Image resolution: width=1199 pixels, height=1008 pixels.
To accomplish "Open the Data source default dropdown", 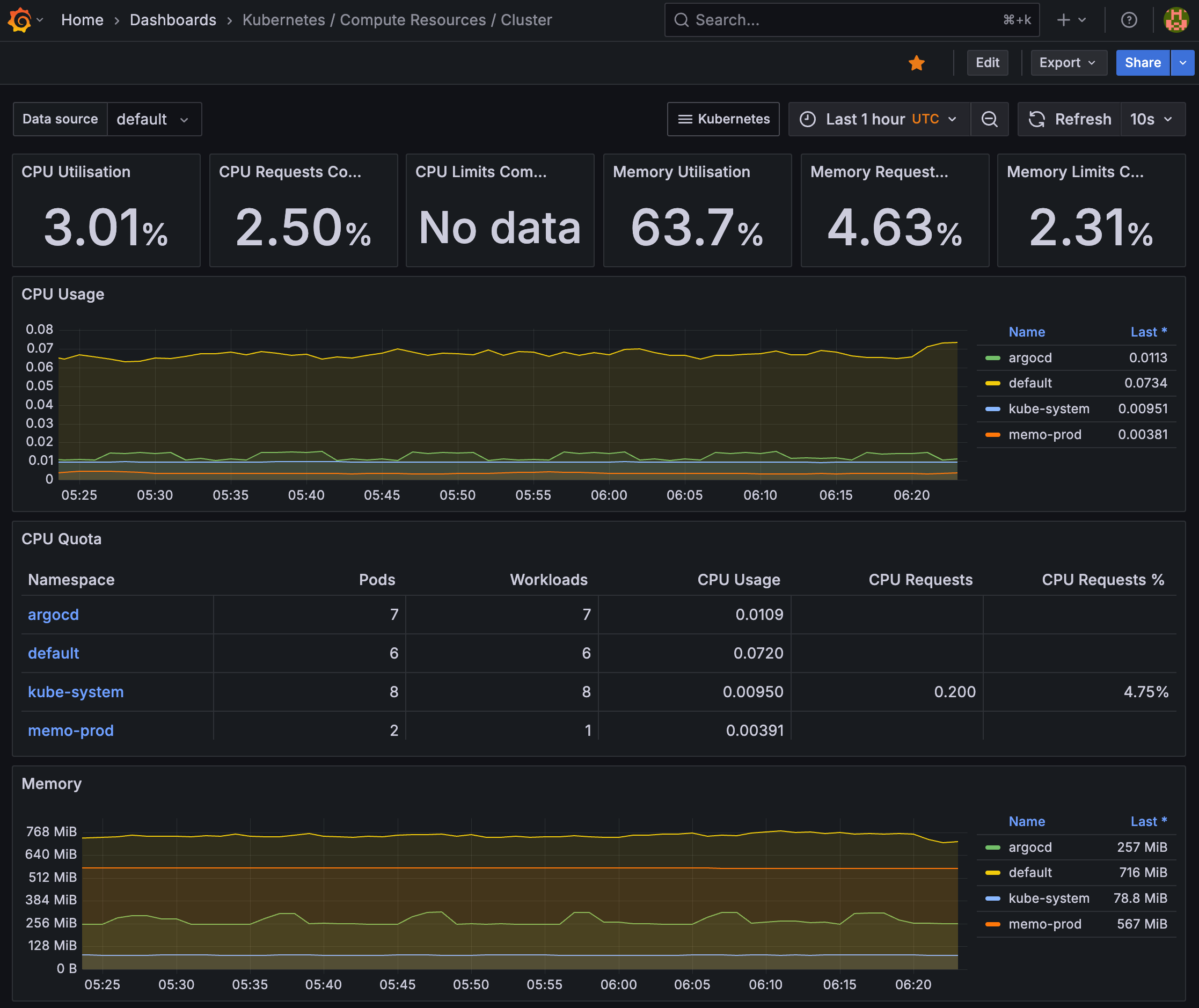I will pos(153,119).
